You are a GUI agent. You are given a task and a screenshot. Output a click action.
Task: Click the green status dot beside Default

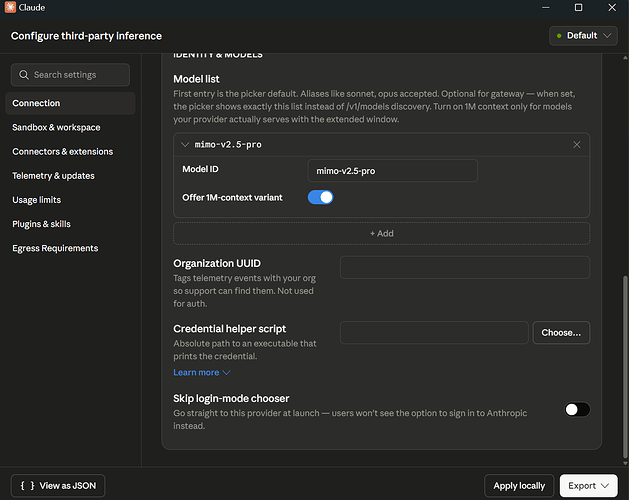(558, 36)
